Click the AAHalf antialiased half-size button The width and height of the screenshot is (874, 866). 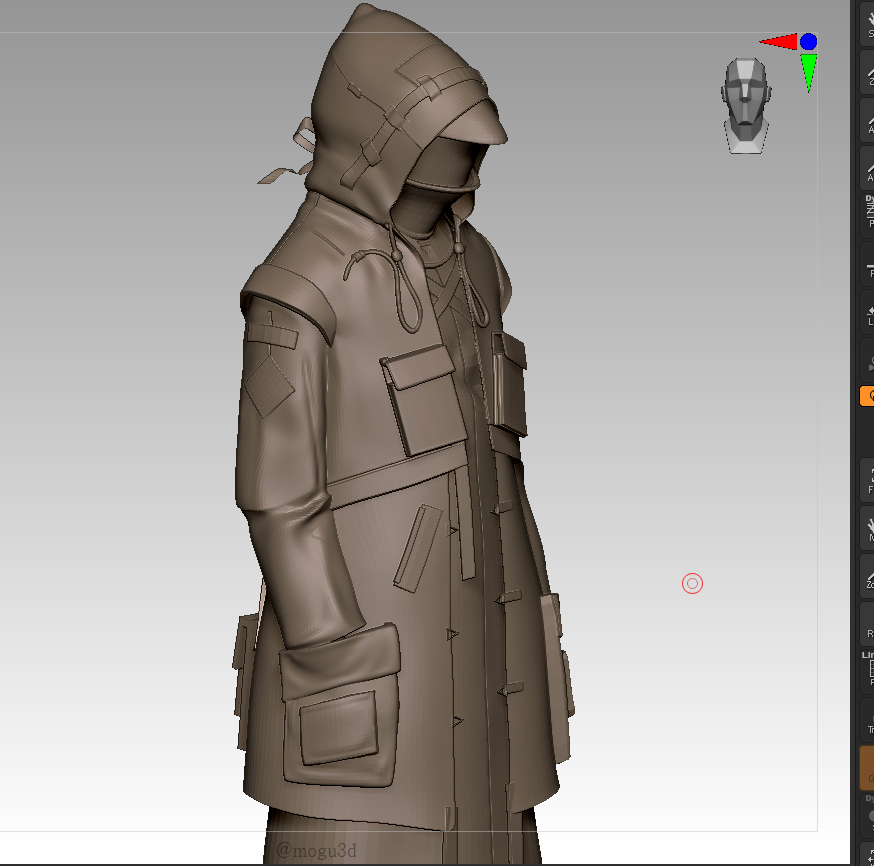tap(868, 166)
